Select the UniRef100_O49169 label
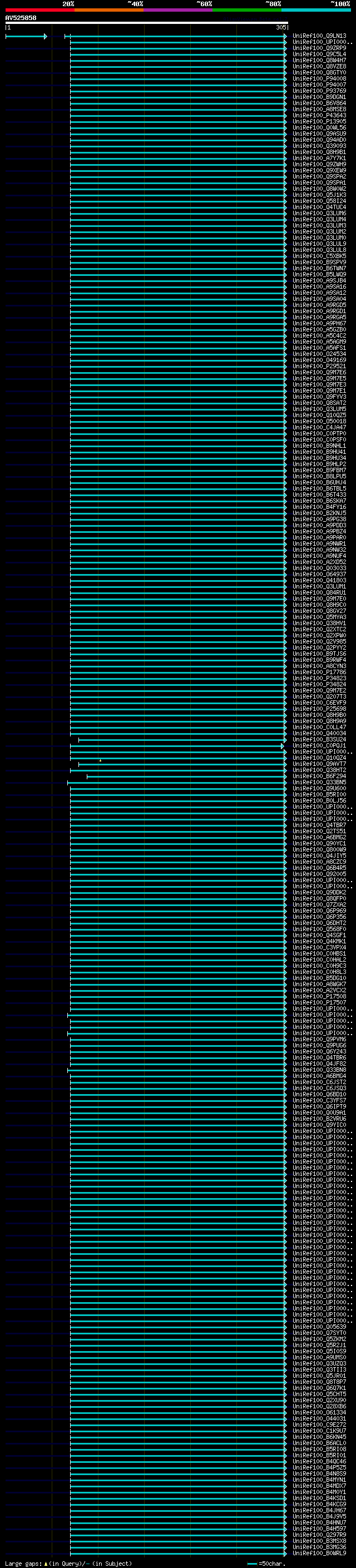Screen dimensions: 356x1568 (x=319, y=360)
